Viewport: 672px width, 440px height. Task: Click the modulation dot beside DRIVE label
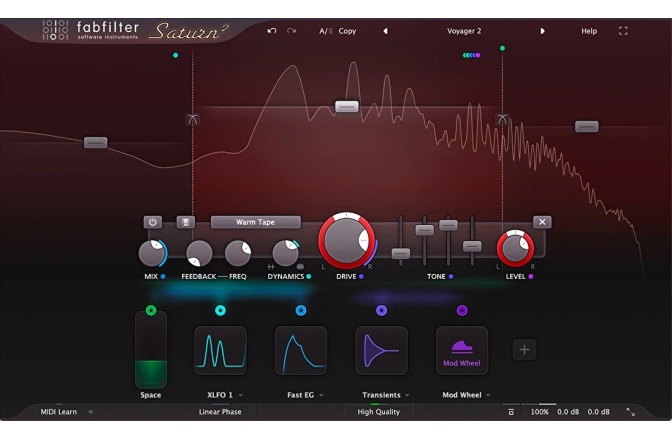[x=361, y=276]
